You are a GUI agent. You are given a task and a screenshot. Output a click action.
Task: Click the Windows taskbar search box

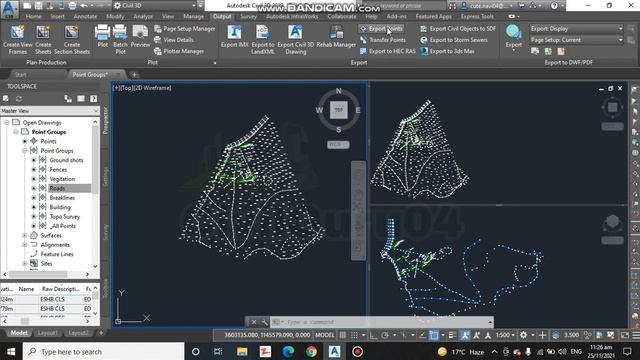pos(103,351)
